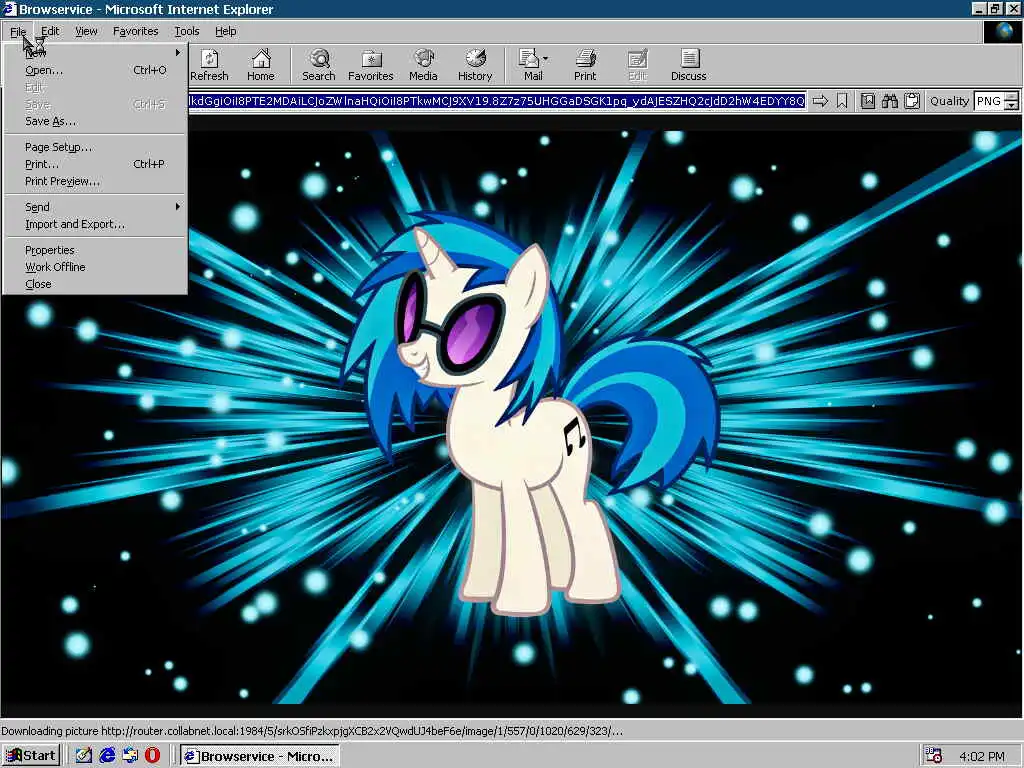The height and width of the screenshot is (768, 1024).
Task: Expand the New submenu in File menu
Action: (95, 53)
